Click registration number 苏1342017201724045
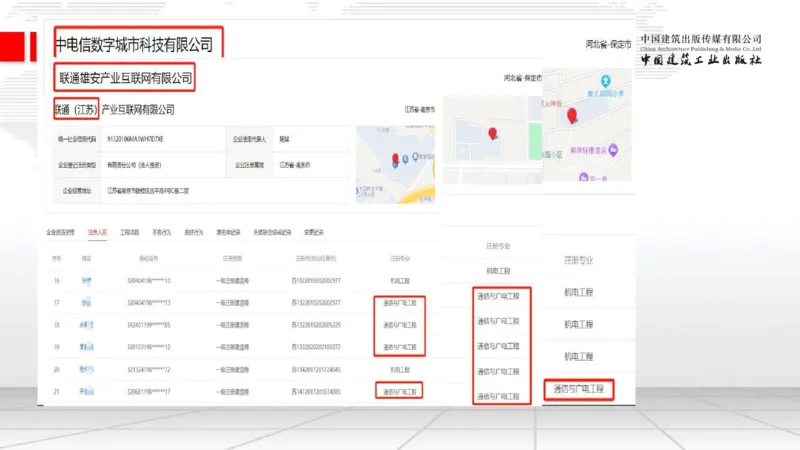Image resolution: width=800 pixels, height=450 pixels. (x=316, y=369)
